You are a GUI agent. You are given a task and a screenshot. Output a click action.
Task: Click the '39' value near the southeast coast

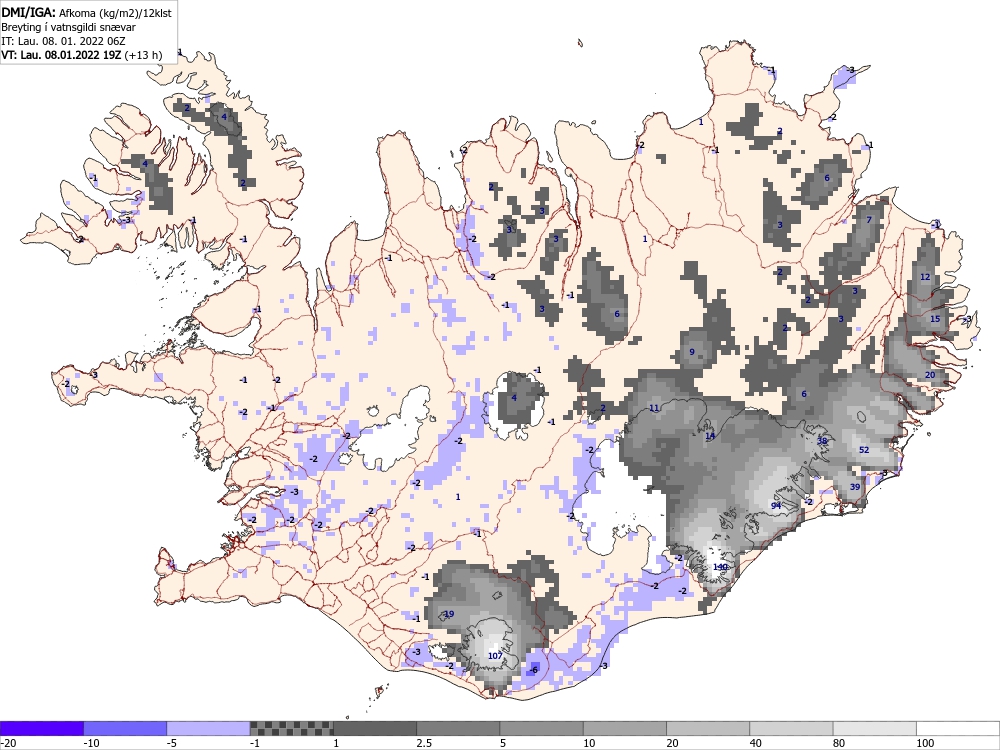pos(855,487)
